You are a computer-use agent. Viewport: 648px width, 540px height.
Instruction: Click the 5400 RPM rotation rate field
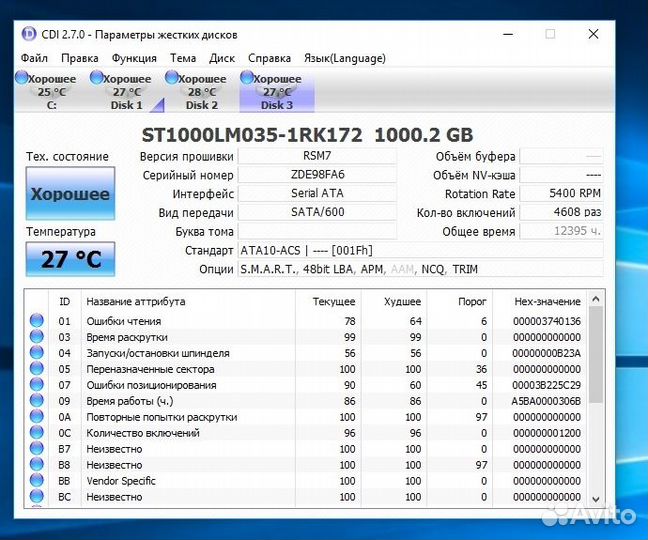561,193
